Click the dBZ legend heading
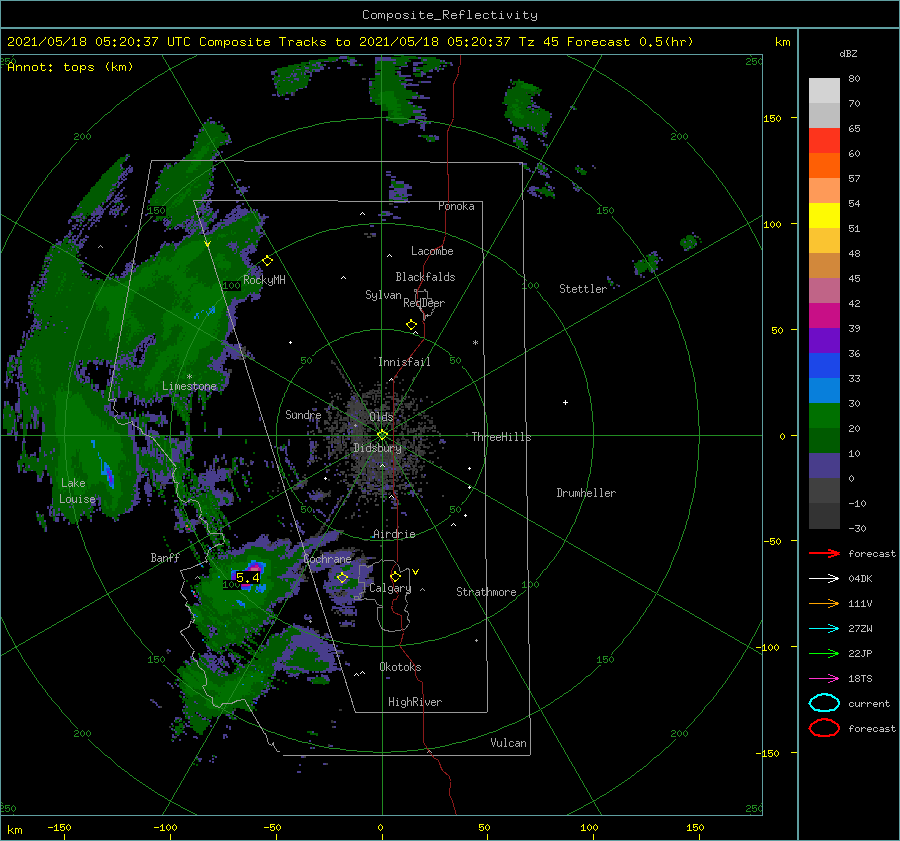Viewport: 900px width, 841px height. 848,53
